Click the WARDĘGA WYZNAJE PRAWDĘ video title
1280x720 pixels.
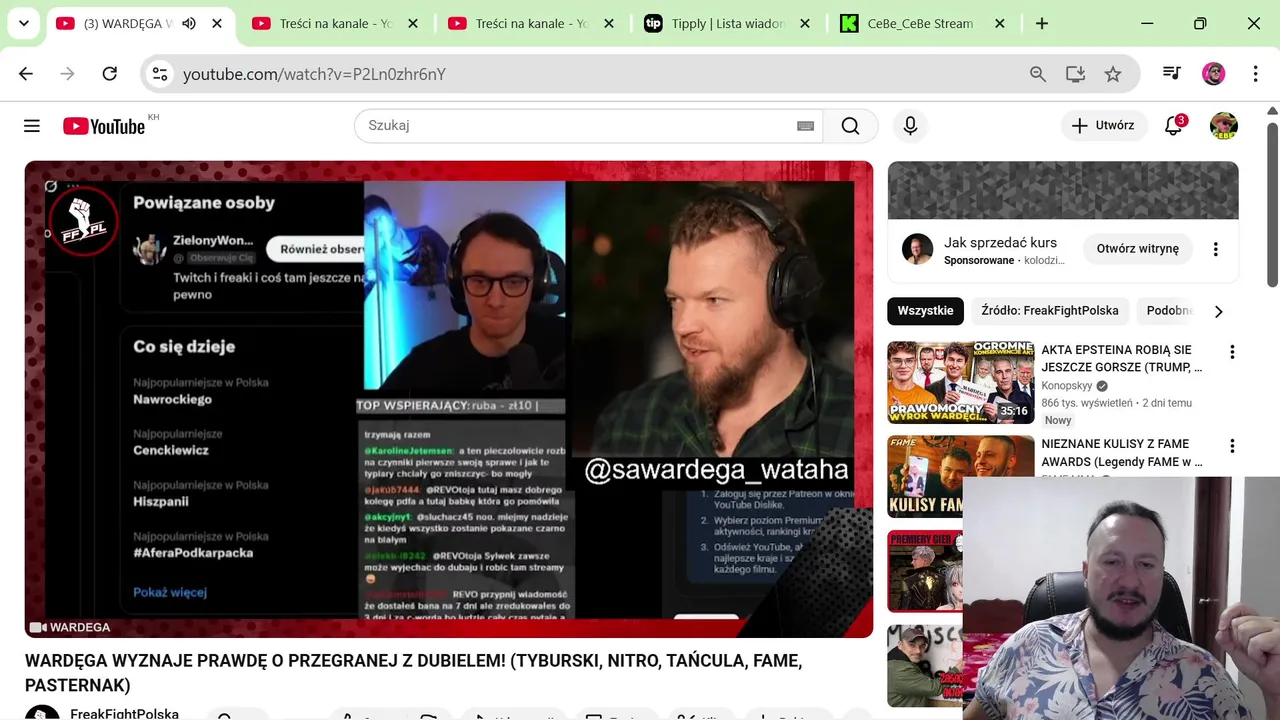413,673
